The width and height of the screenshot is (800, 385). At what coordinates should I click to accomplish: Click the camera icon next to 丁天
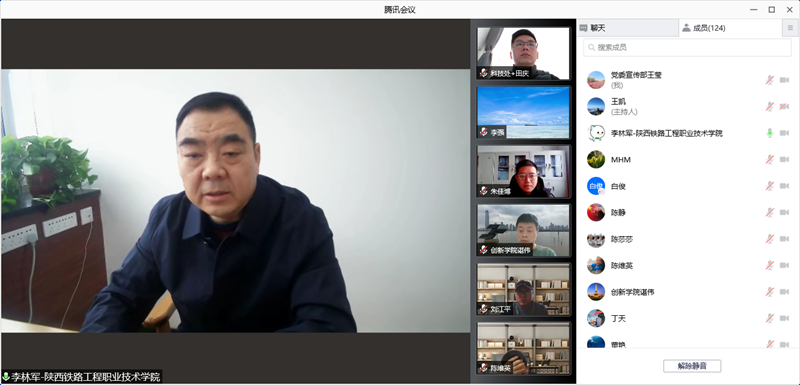pyautogui.click(x=784, y=319)
